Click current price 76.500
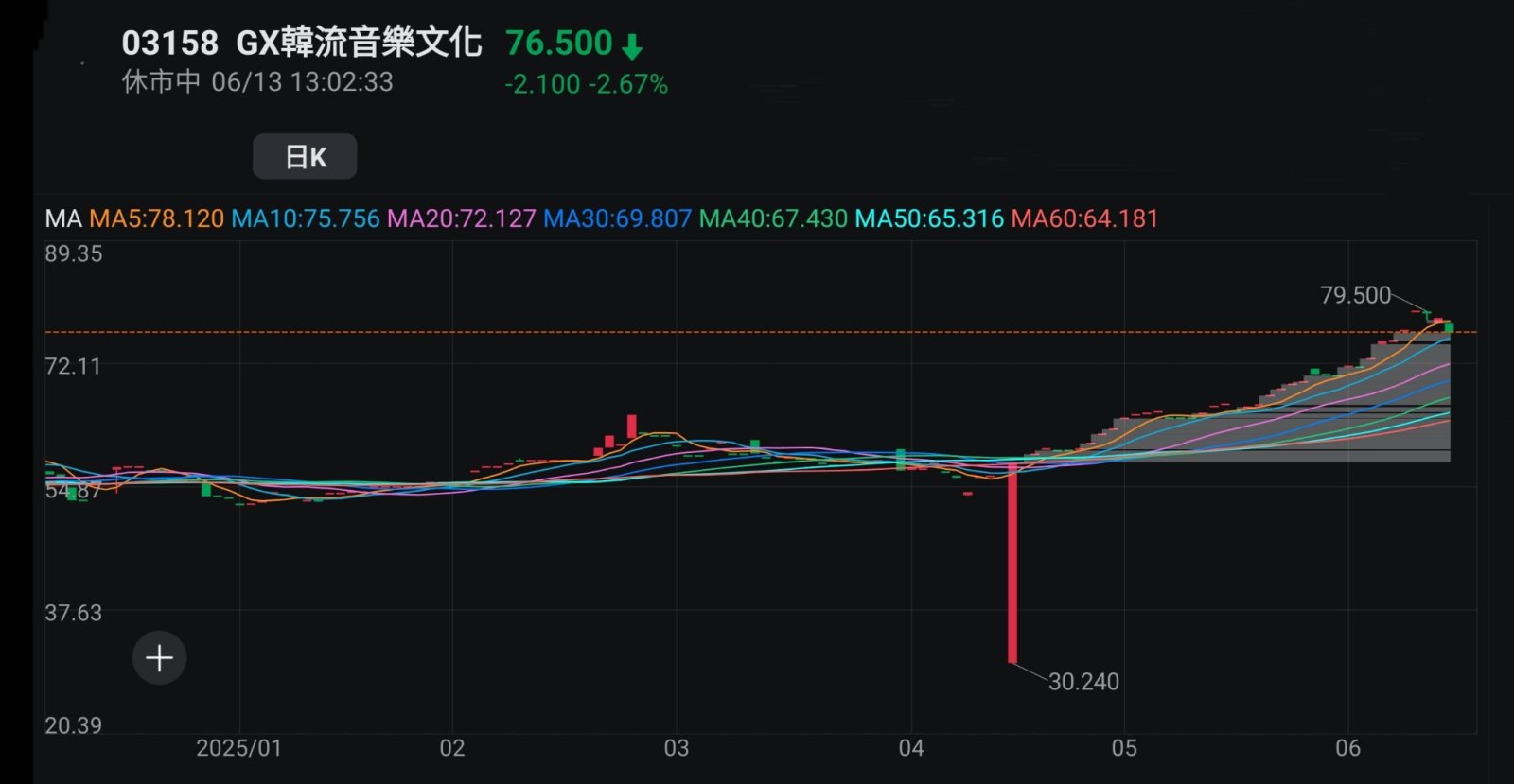The image size is (1514, 784). click(558, 43)
